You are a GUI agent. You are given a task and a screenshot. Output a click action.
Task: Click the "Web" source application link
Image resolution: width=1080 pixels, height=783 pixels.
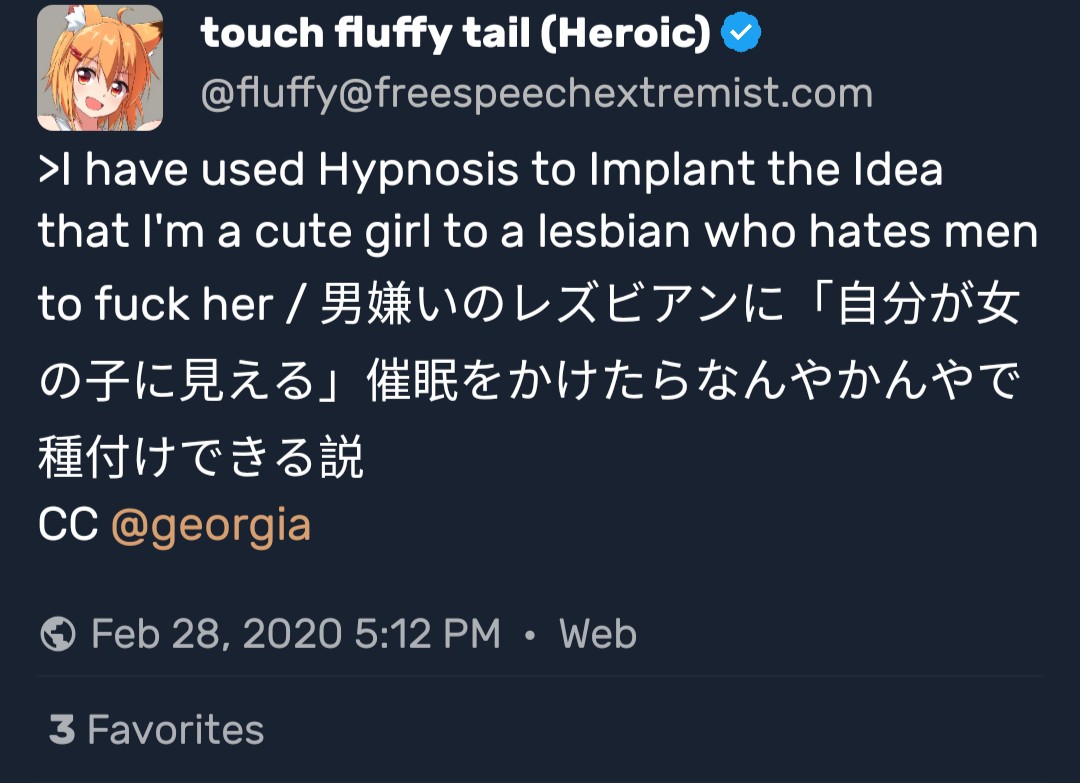pos(598,634)
